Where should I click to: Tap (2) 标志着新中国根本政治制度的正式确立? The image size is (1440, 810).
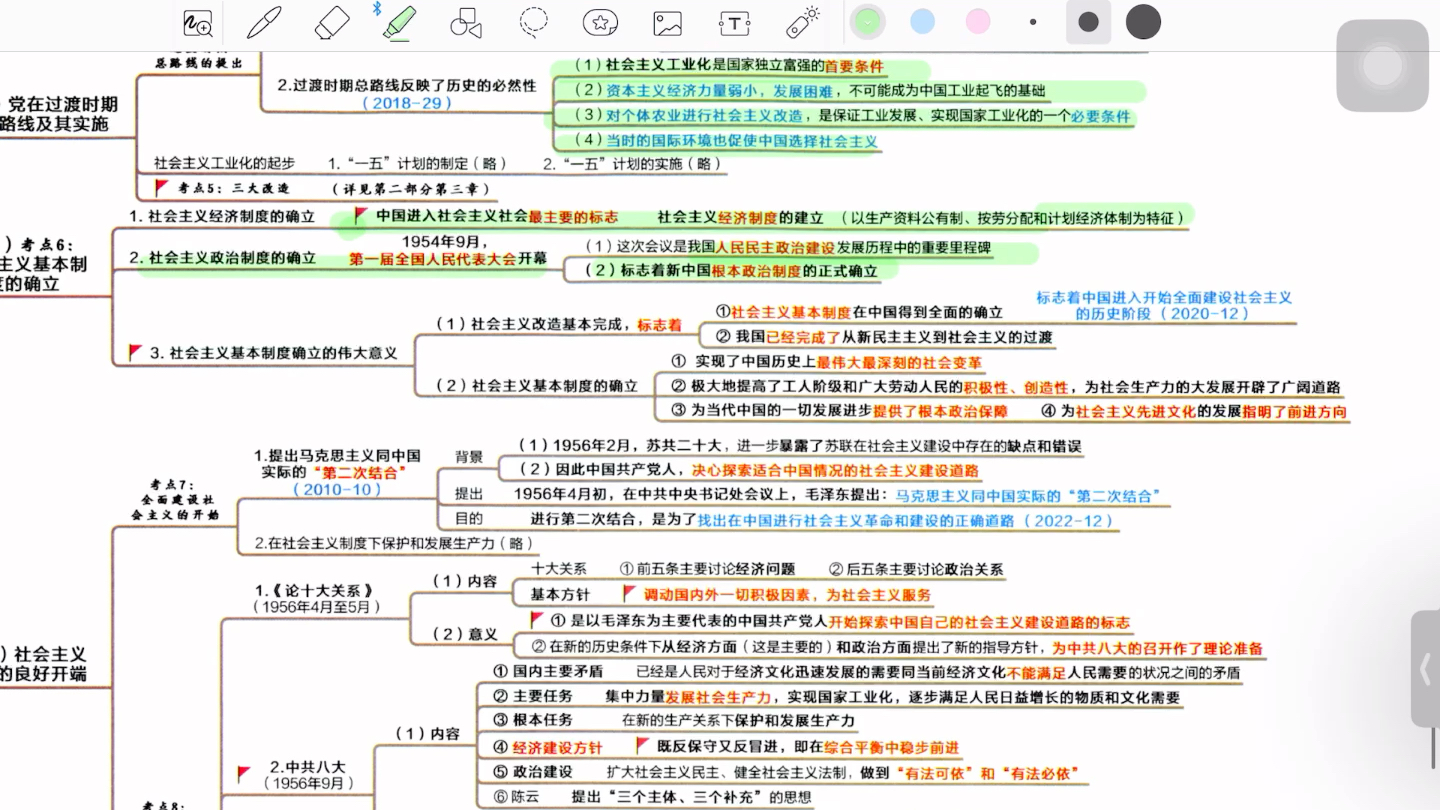(731, 270)
